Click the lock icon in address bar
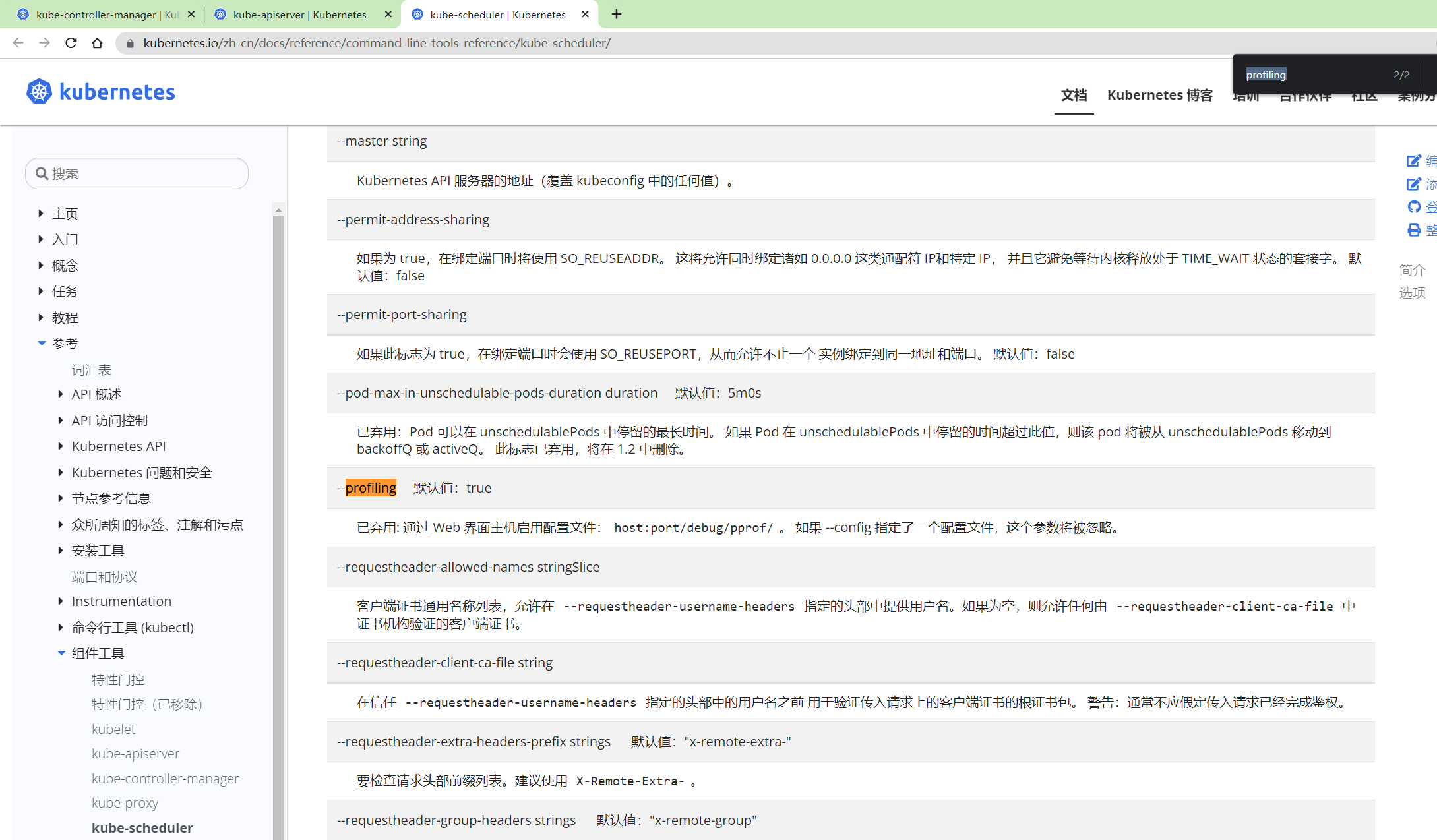Screen dimensions: 1437x840 (x=130, y=44)
